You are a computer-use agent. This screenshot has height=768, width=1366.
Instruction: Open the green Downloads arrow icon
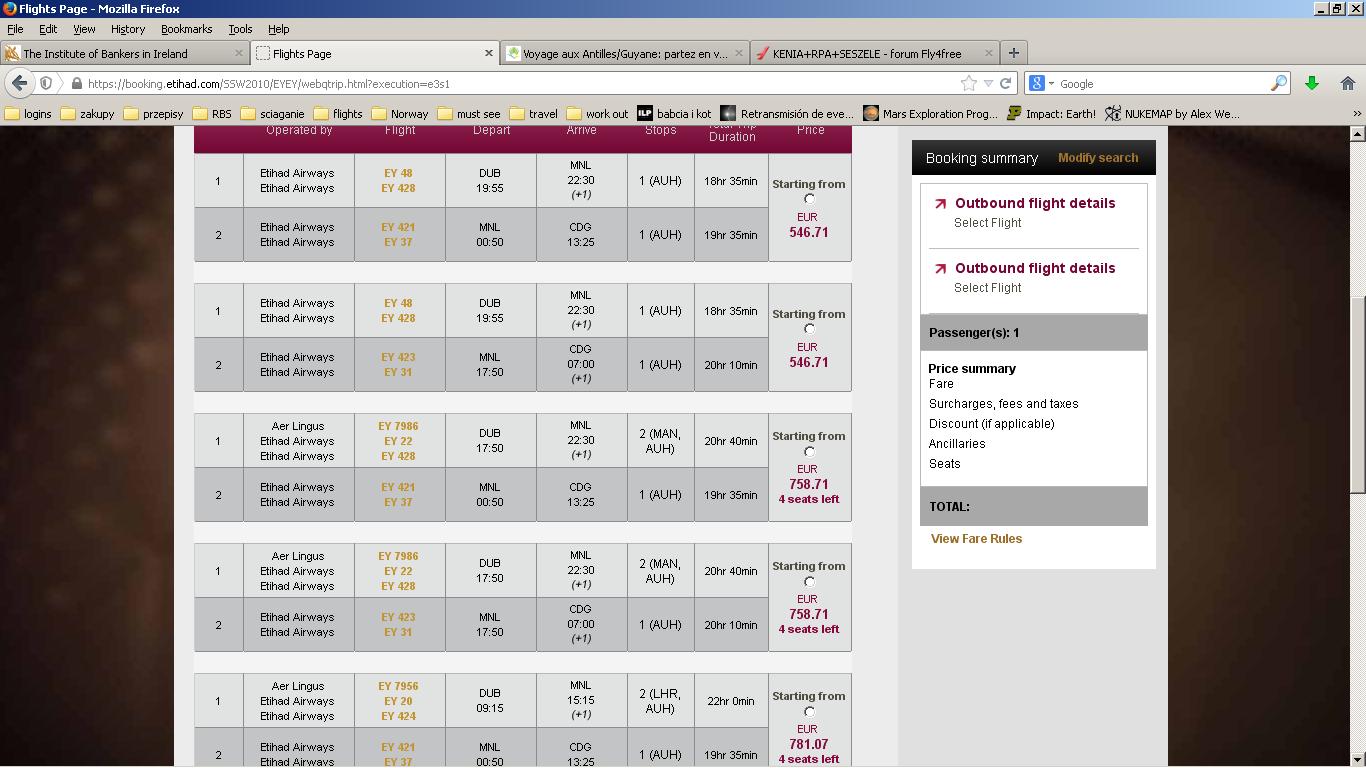pos(1312,84)
